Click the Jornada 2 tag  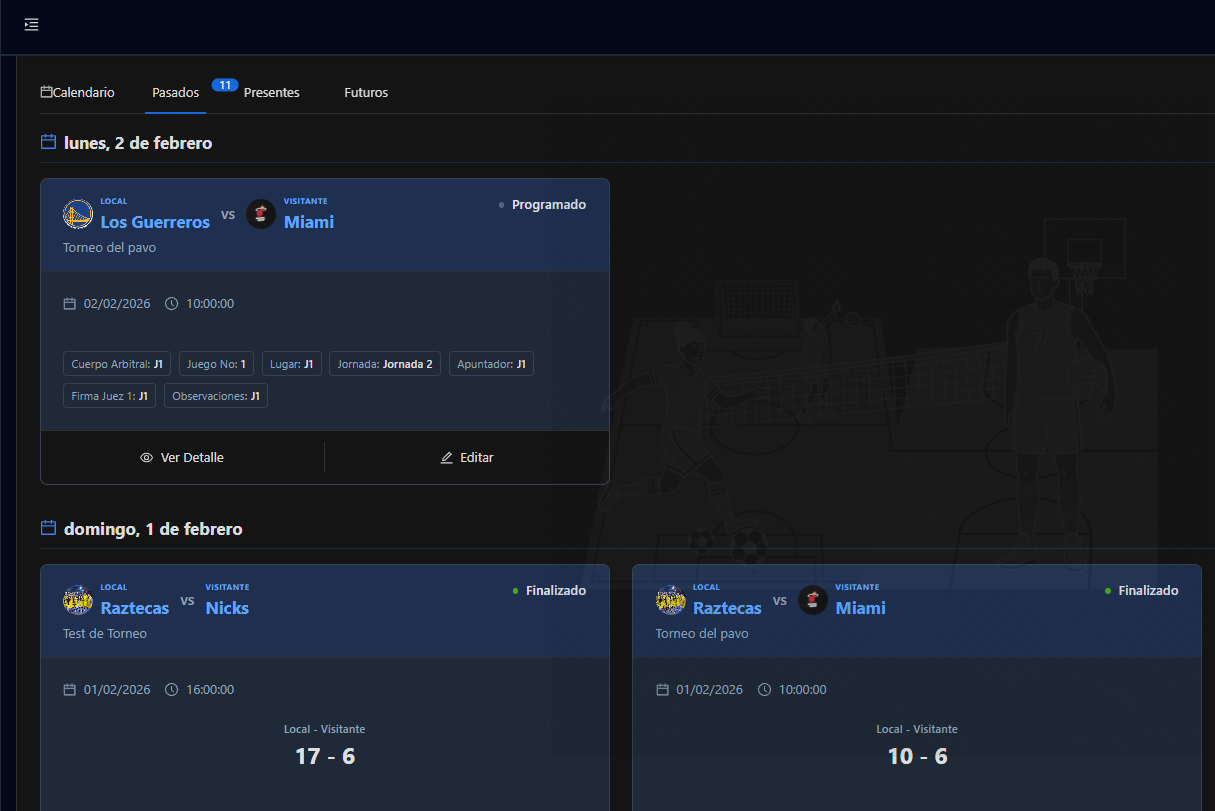click(385, 364)
